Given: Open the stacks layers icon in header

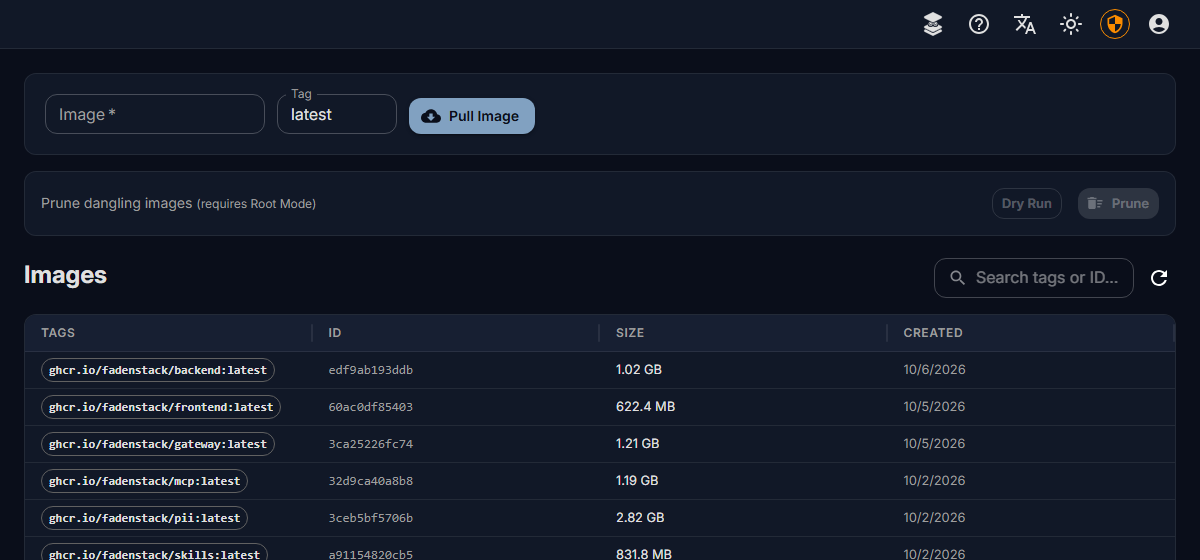Looking at the screenshot, I should [x=933, y=24].
